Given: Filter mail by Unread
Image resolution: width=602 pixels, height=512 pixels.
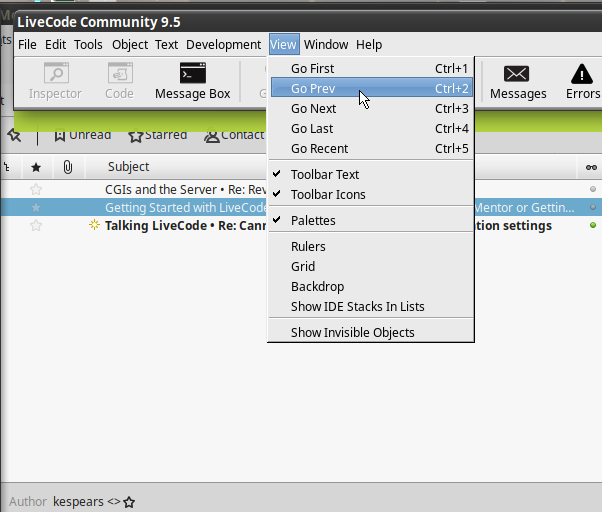Looking at the screenshot, I should (x=83, y=135).
